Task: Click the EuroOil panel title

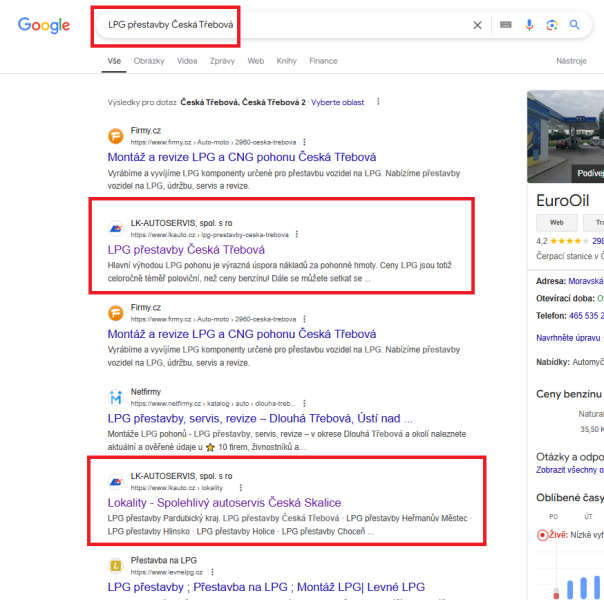Action: coord(562,201)
